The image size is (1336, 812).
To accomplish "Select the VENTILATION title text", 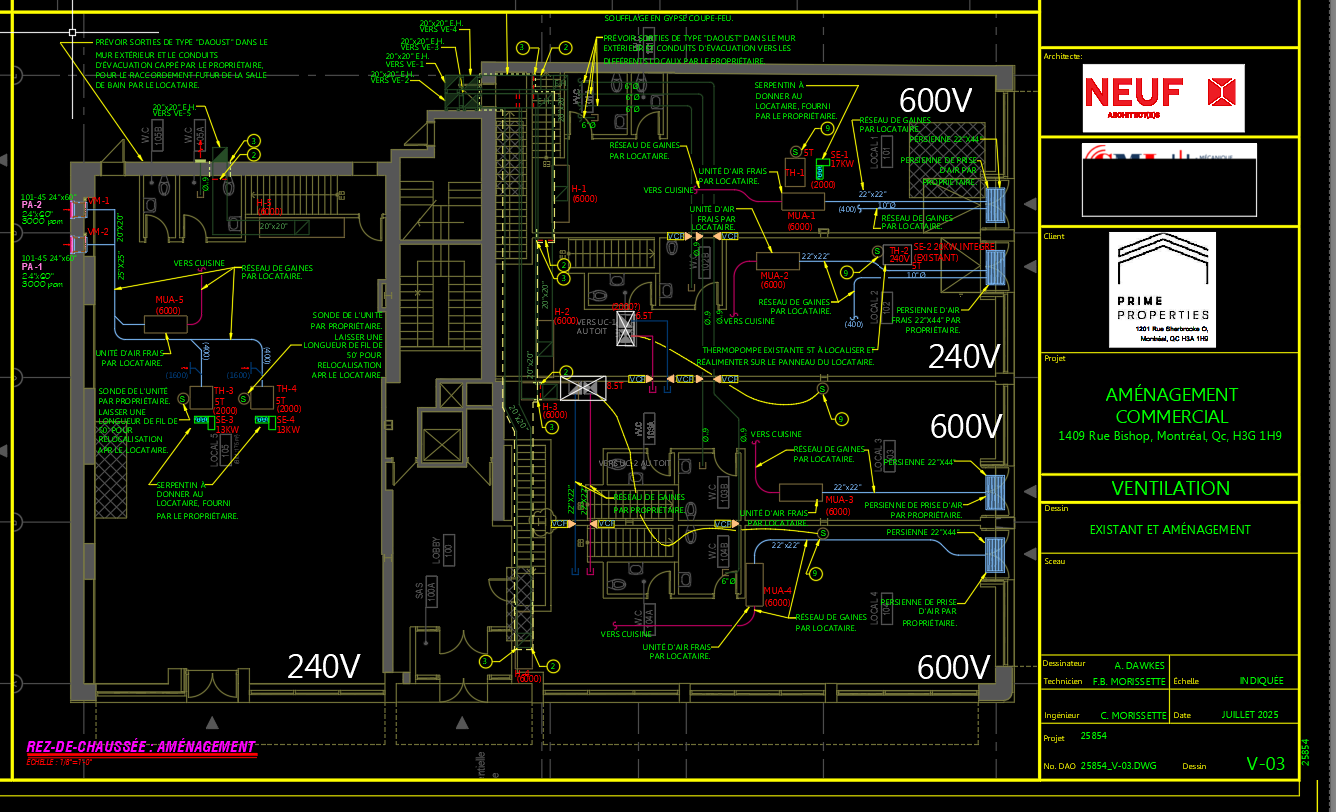I will click(x=1170, y=488).
